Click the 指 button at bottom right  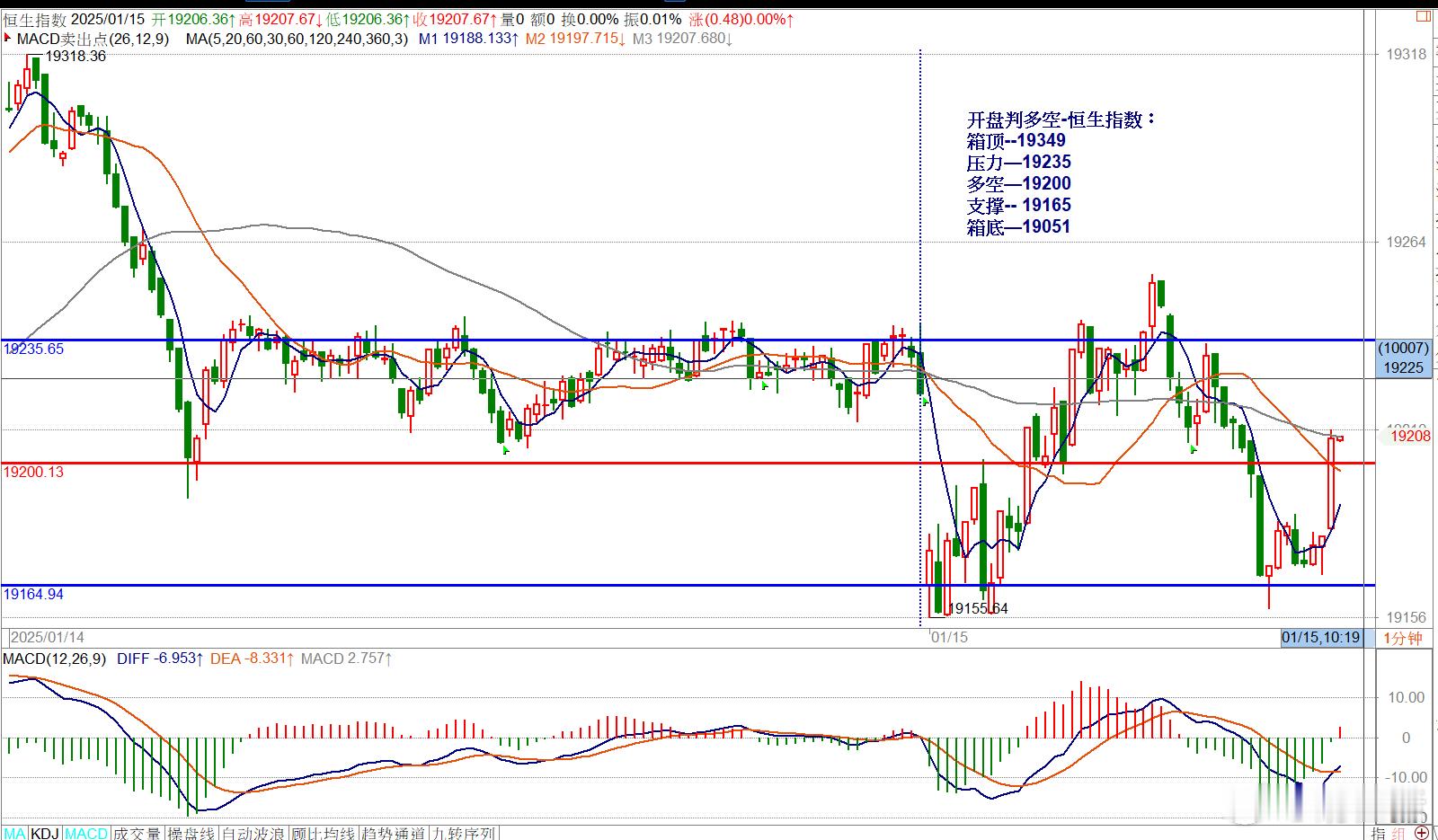coord(1380,833)
